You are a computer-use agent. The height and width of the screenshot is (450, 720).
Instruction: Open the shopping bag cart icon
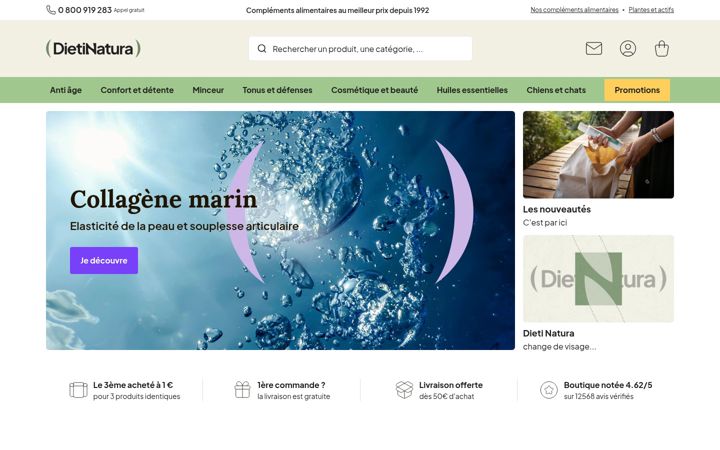pyautogui.click(x=662, y=48)
